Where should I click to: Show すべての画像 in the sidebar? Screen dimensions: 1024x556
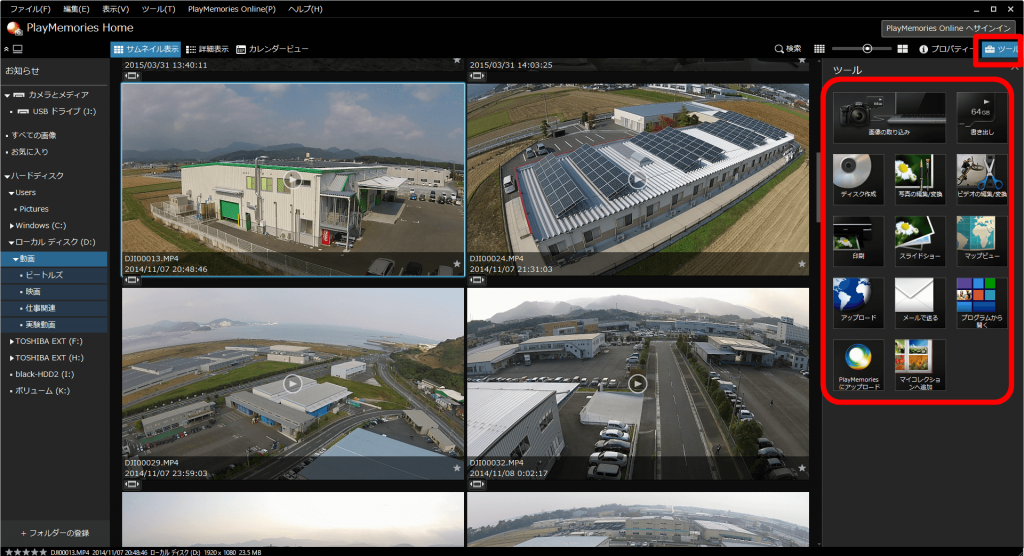(34, 135)
